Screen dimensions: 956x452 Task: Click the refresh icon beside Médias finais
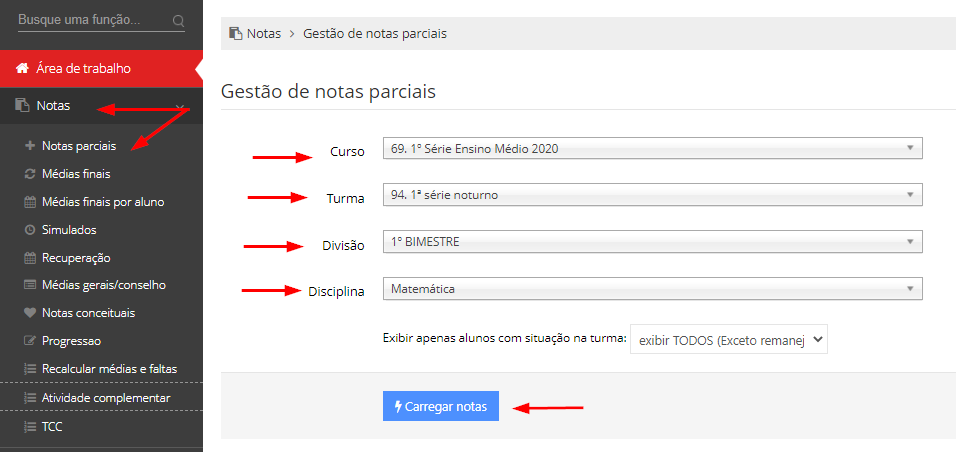point(29,174)
